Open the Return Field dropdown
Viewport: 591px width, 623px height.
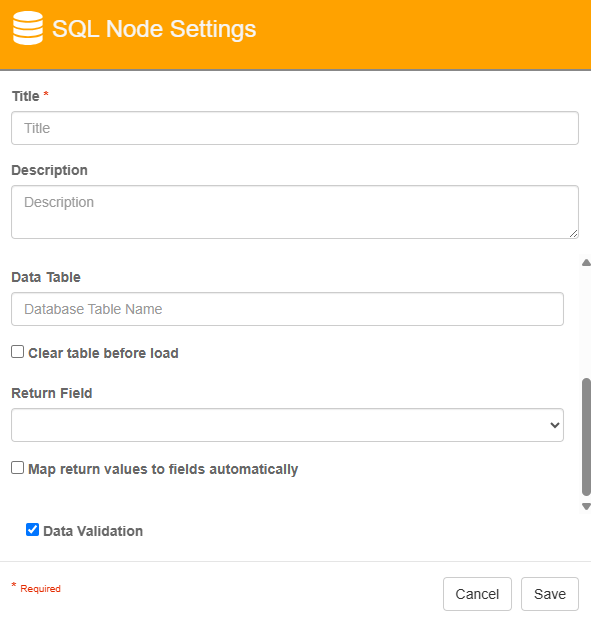(x=287, y=425)
